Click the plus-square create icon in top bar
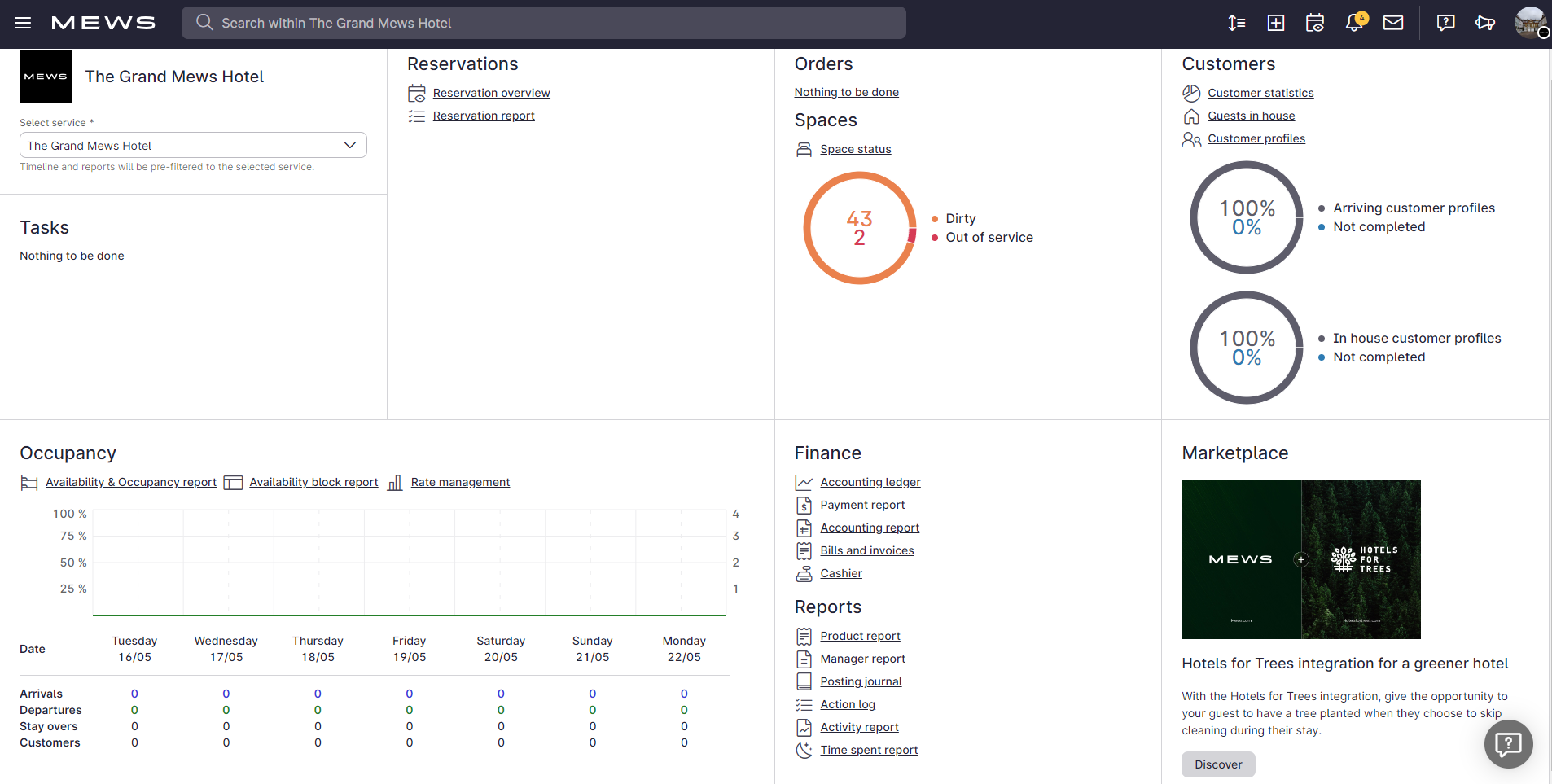 tap(1275, 23)
